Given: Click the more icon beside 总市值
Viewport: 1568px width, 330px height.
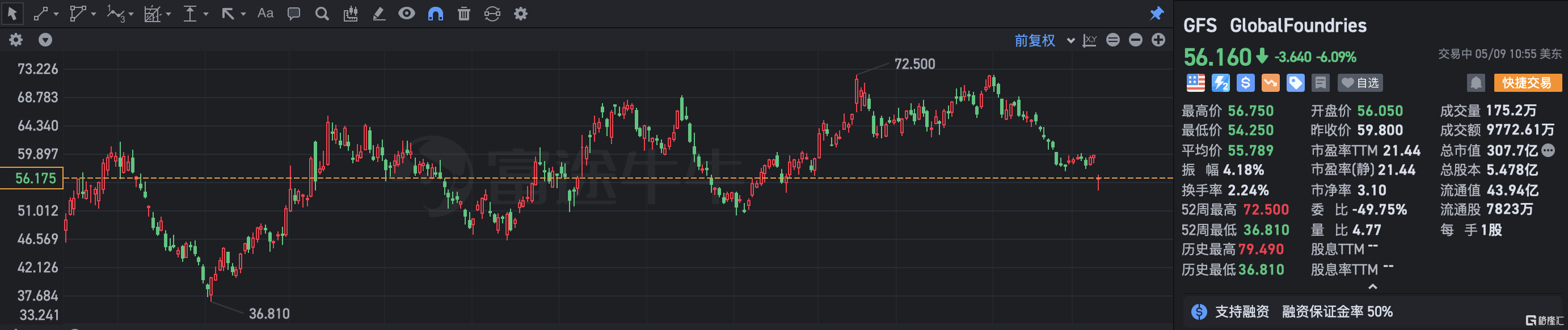Looking at the screenshot, I should coord(1549,150).
